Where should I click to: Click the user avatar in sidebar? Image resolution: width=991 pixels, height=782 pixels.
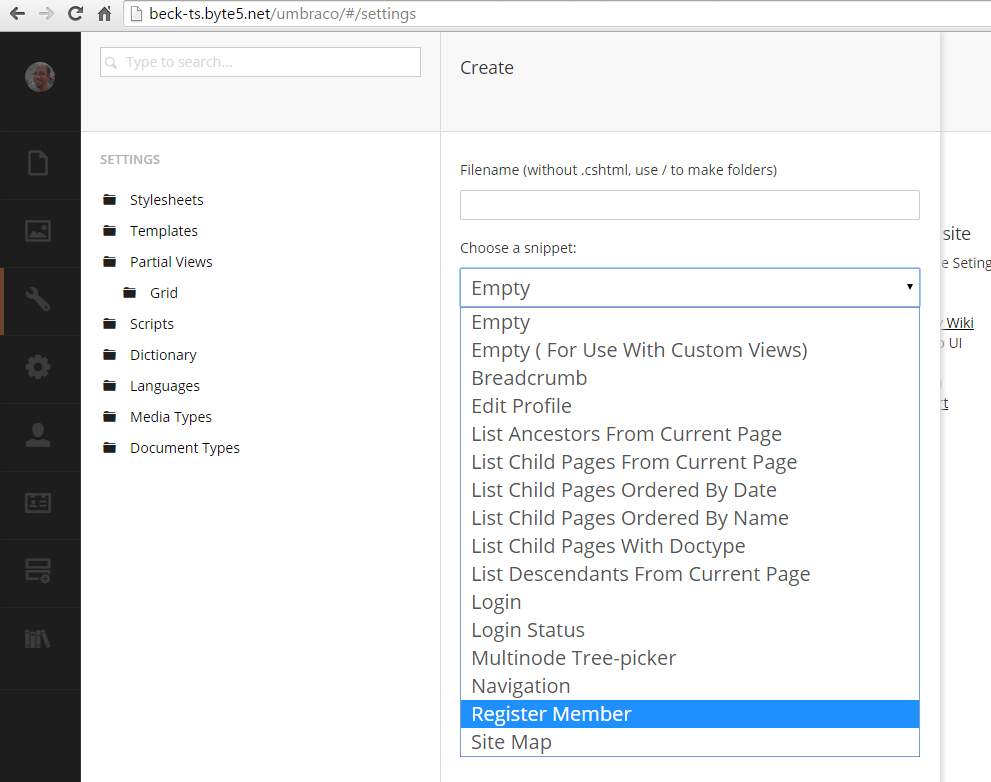pyautogui.click(x=40, y=77)
